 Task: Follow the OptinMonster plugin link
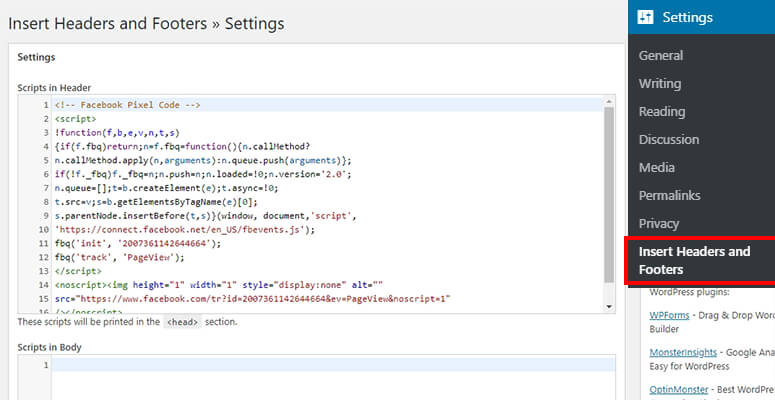(x=679, y=390)
